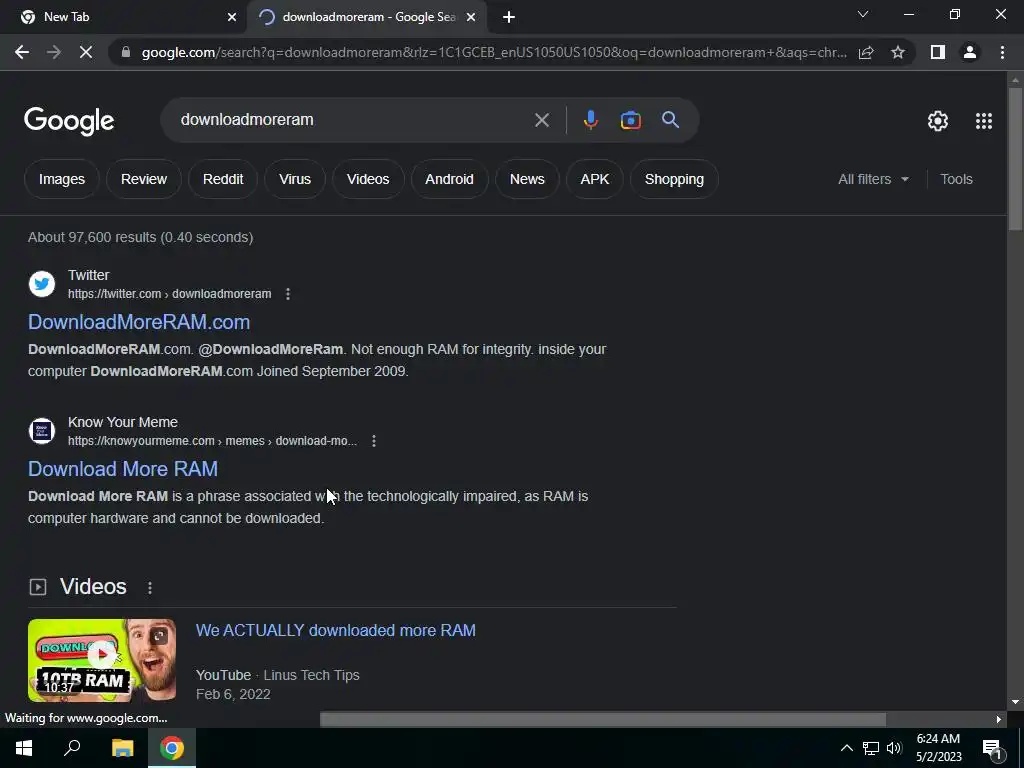The image size is (1024, 768).
Task: Expand All filters dropdown
Action: (x=873, y=179)
